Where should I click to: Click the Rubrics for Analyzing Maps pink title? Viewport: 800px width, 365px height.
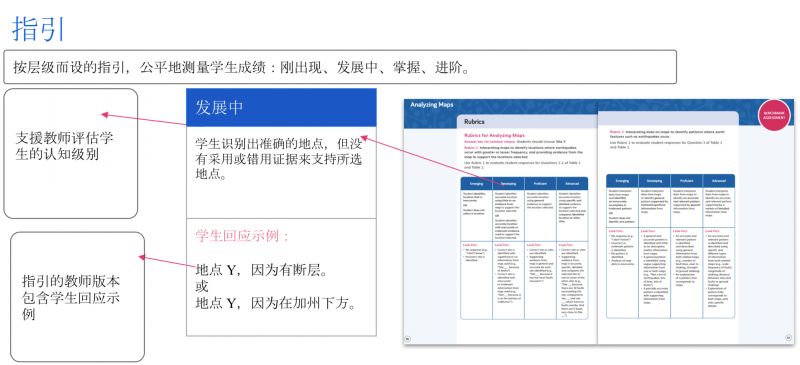pyautogui.click(x=494, y=135)
